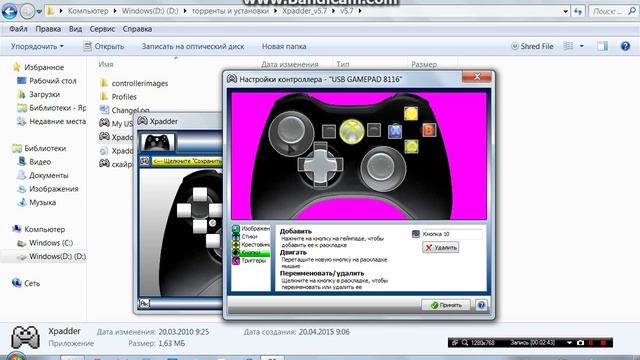Viewport: 640px width, 360px height.
Task: Open recent locations dropdown next to nav arrows
Action: (39, 11)
